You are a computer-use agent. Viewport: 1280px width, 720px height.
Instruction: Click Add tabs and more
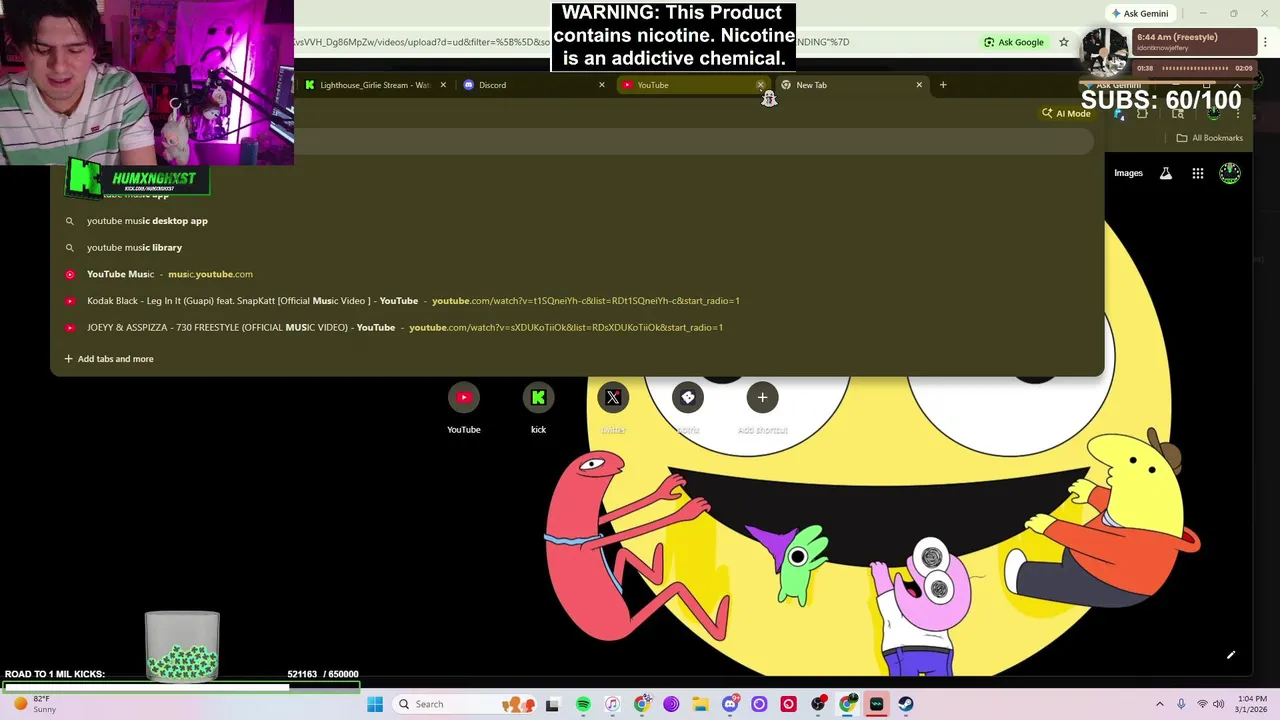(x=109, y=359)
